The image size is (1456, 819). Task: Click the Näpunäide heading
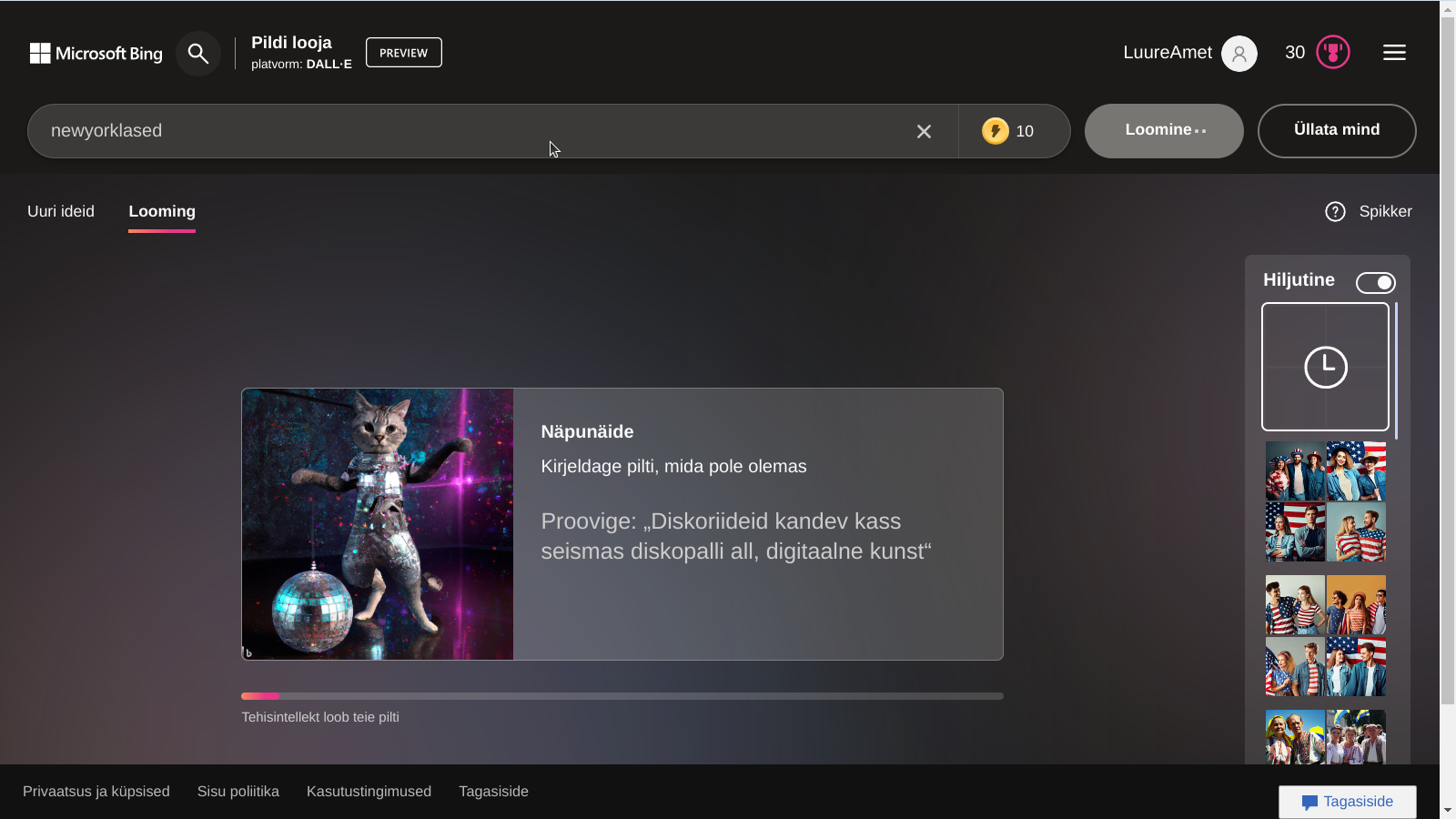587,432
